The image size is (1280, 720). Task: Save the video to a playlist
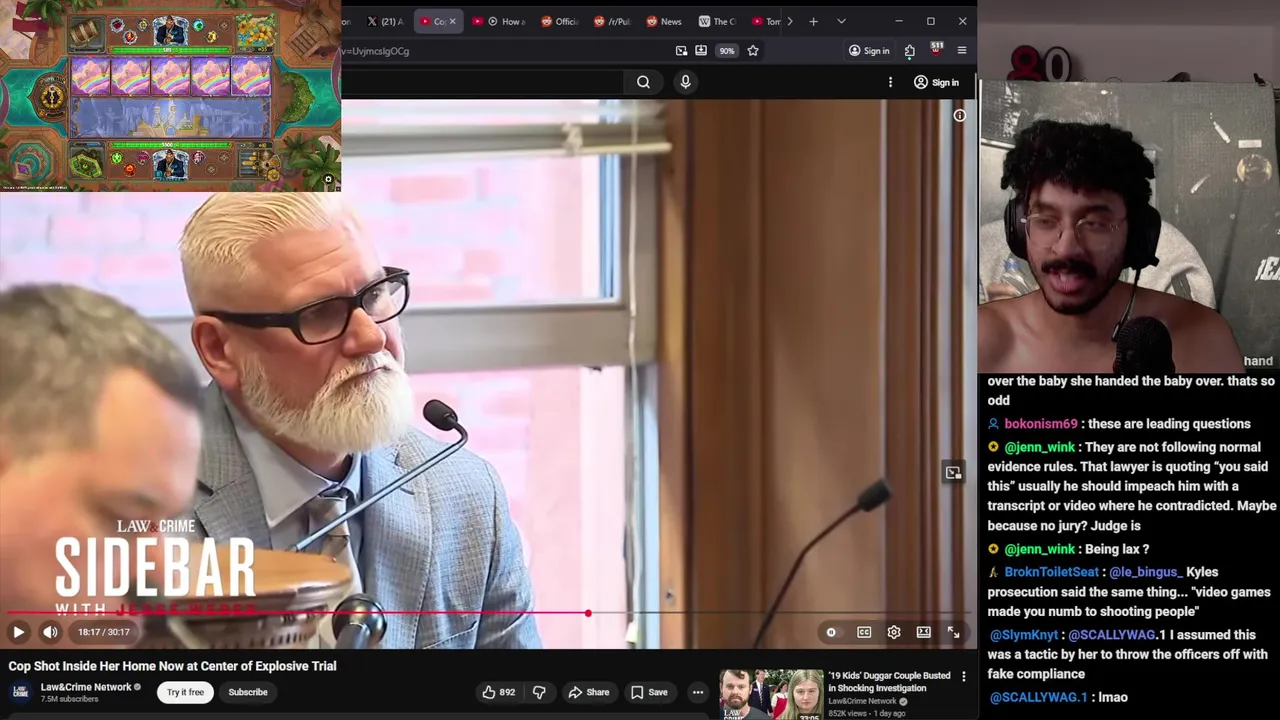(649, 692)
